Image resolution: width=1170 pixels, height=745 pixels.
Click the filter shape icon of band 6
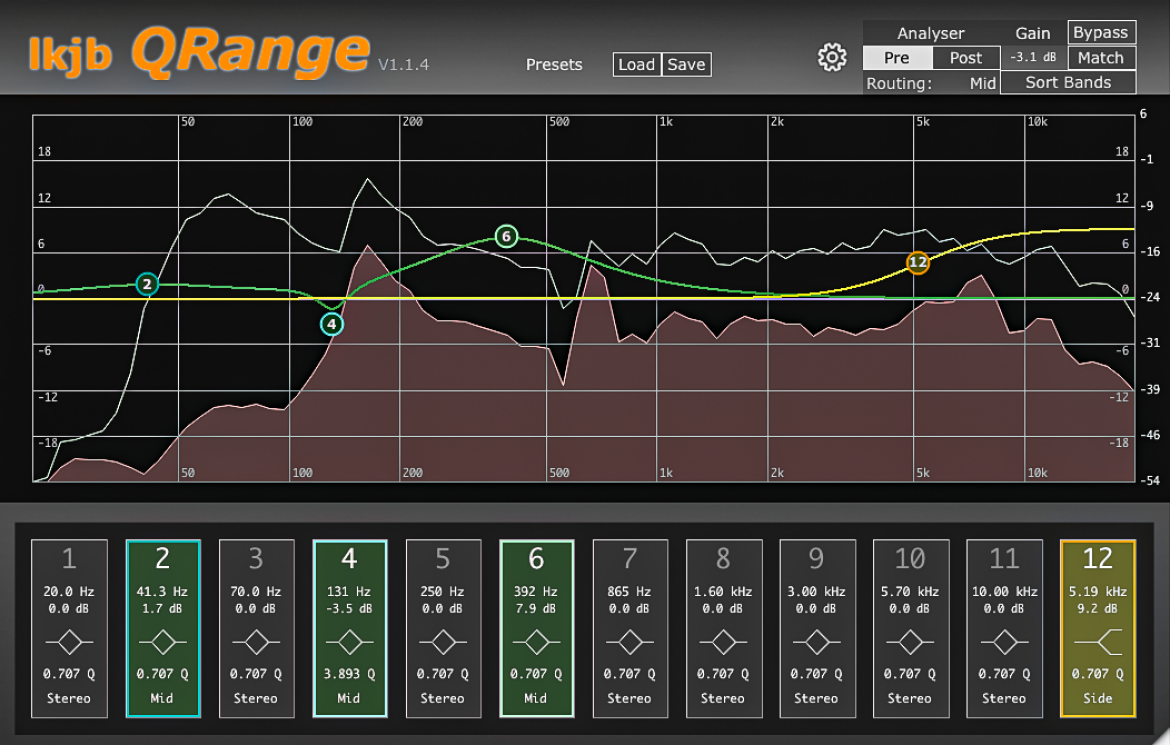536,642
